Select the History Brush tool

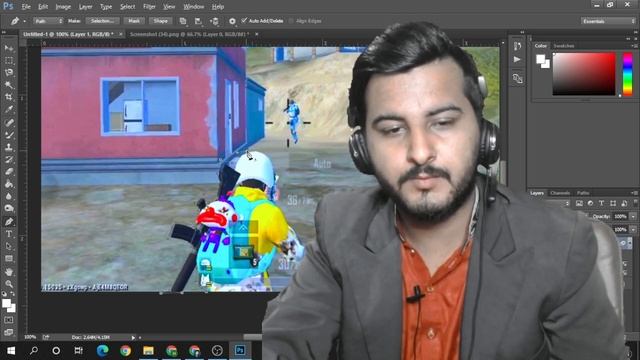(9, 159)
